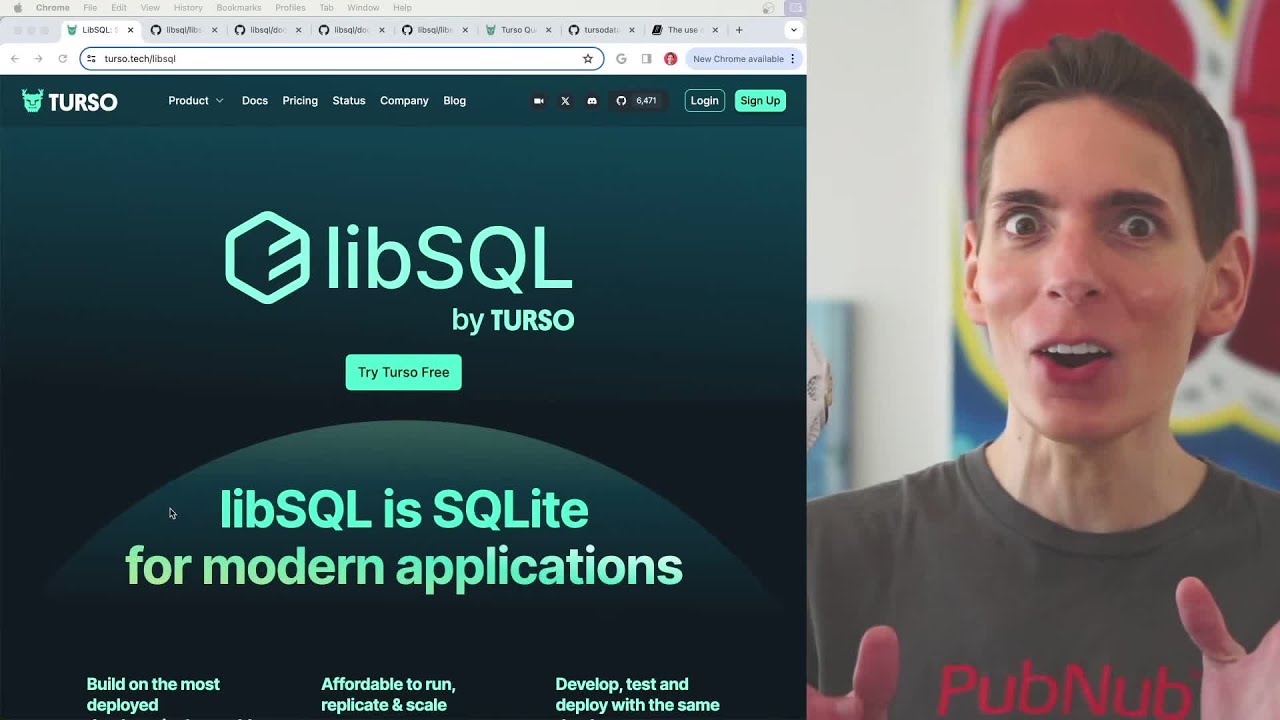Toggle the Chrome side panel icon
This screenshot has width=1280, height=720.
[x=646, y=59]
